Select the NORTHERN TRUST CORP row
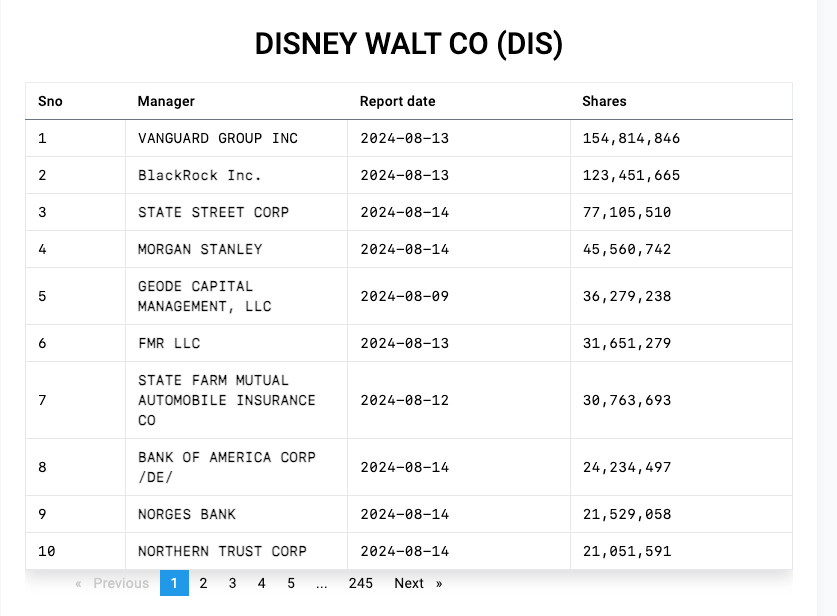 (222, 551)
